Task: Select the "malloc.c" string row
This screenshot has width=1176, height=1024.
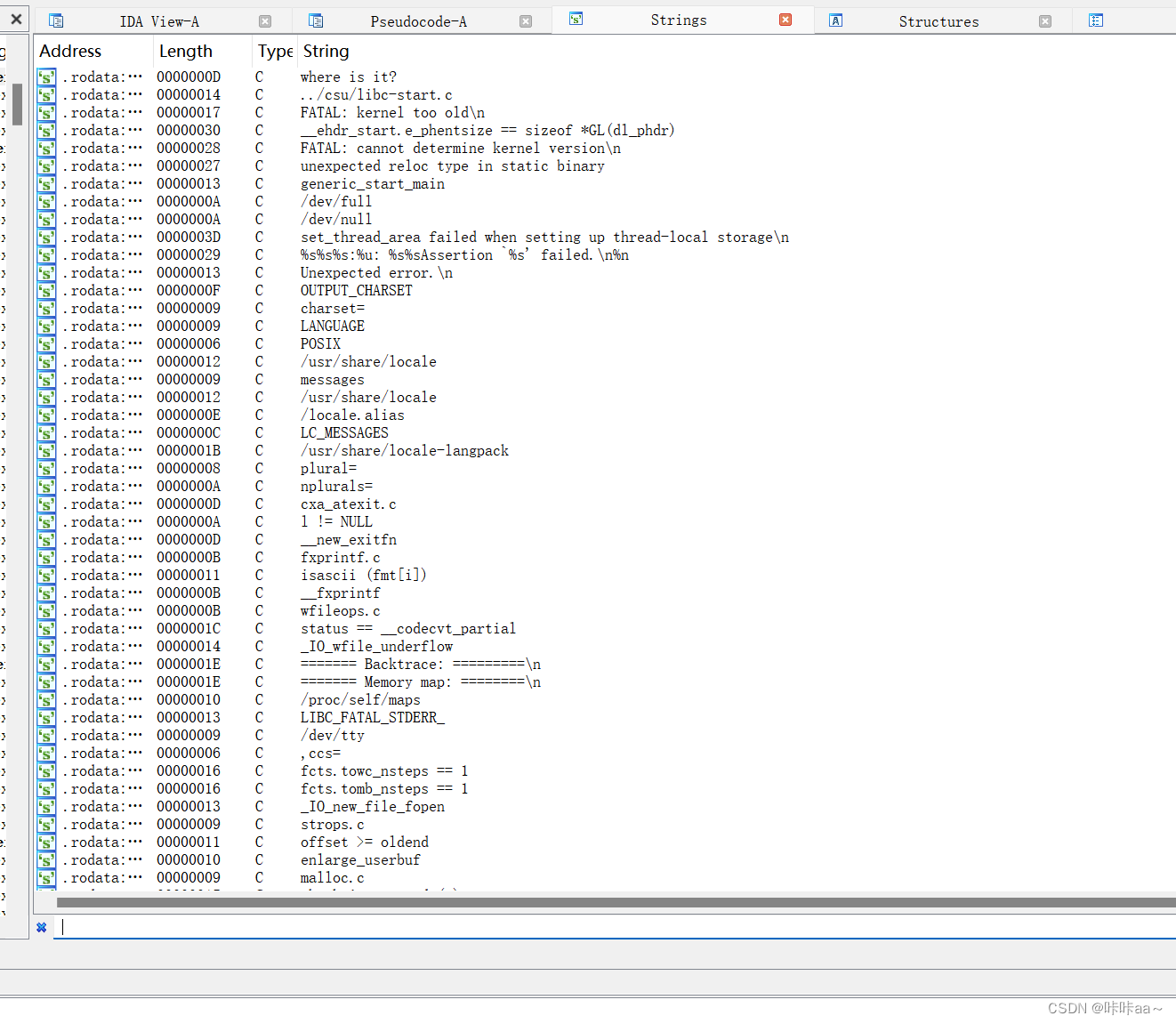Action: pos(332,877)
